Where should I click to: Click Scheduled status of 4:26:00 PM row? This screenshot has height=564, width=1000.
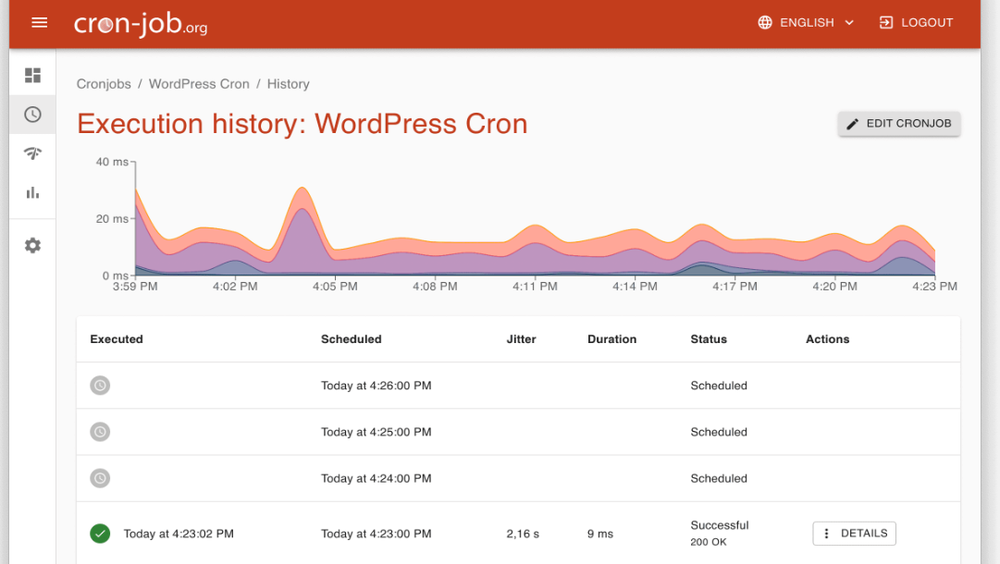coord(719,385)
